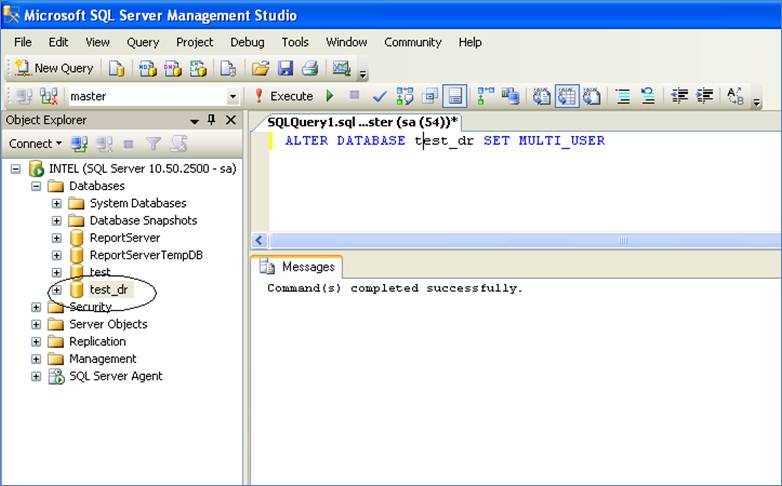This screenshot has width=782, height=486.
Task: Parse the query with the blue checkmark
Action: (x=380, y=96)
